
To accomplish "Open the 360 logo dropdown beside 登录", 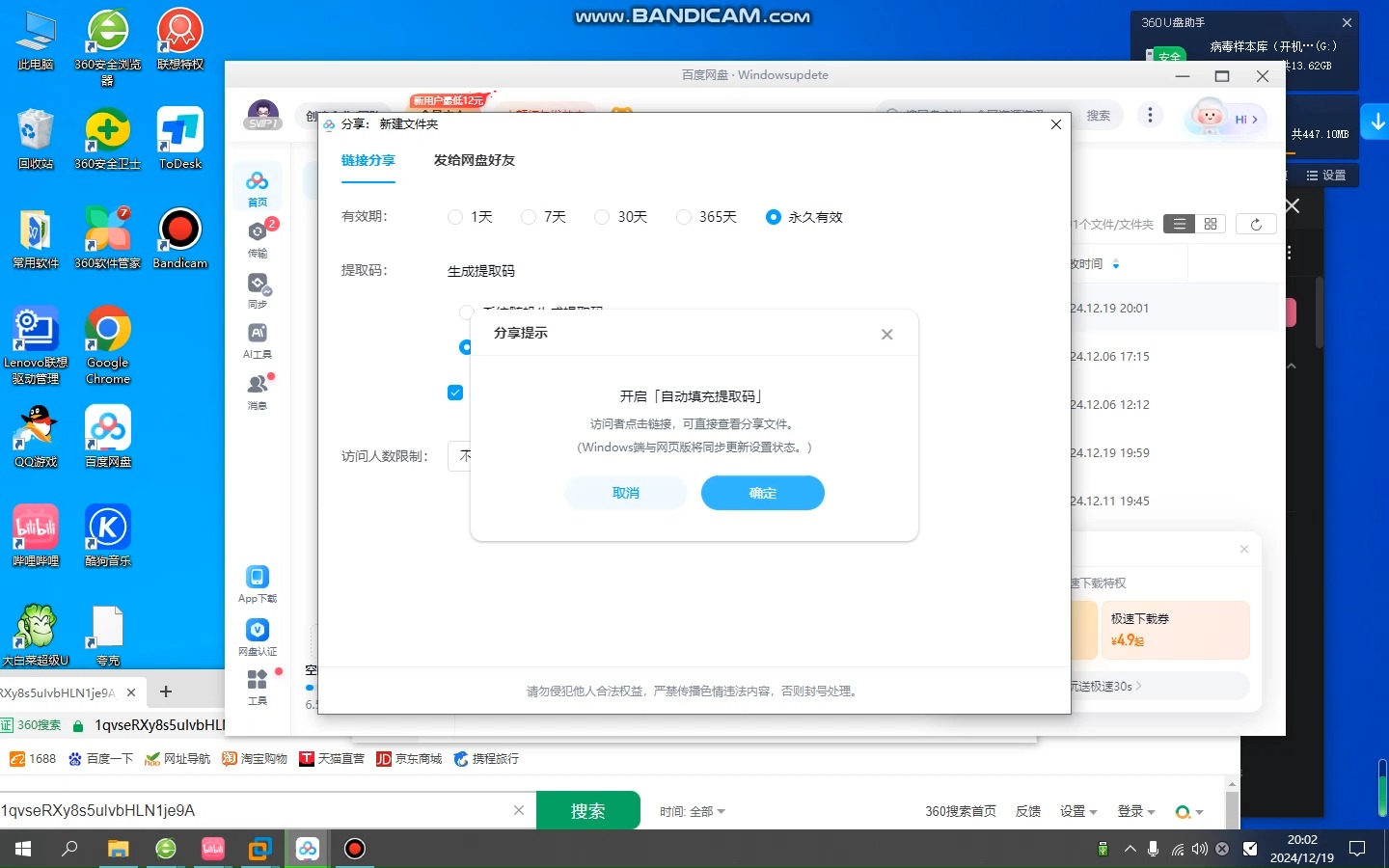I will click(x=1189, y=812).
